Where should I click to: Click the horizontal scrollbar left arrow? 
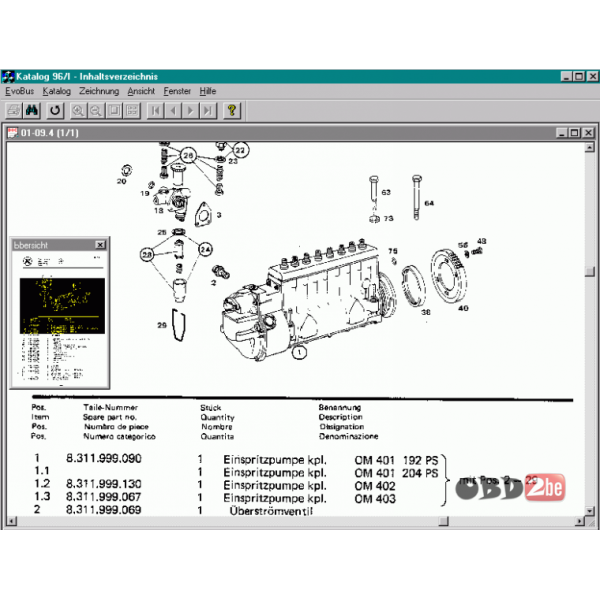pyautogui.click(x=12, y=521)
